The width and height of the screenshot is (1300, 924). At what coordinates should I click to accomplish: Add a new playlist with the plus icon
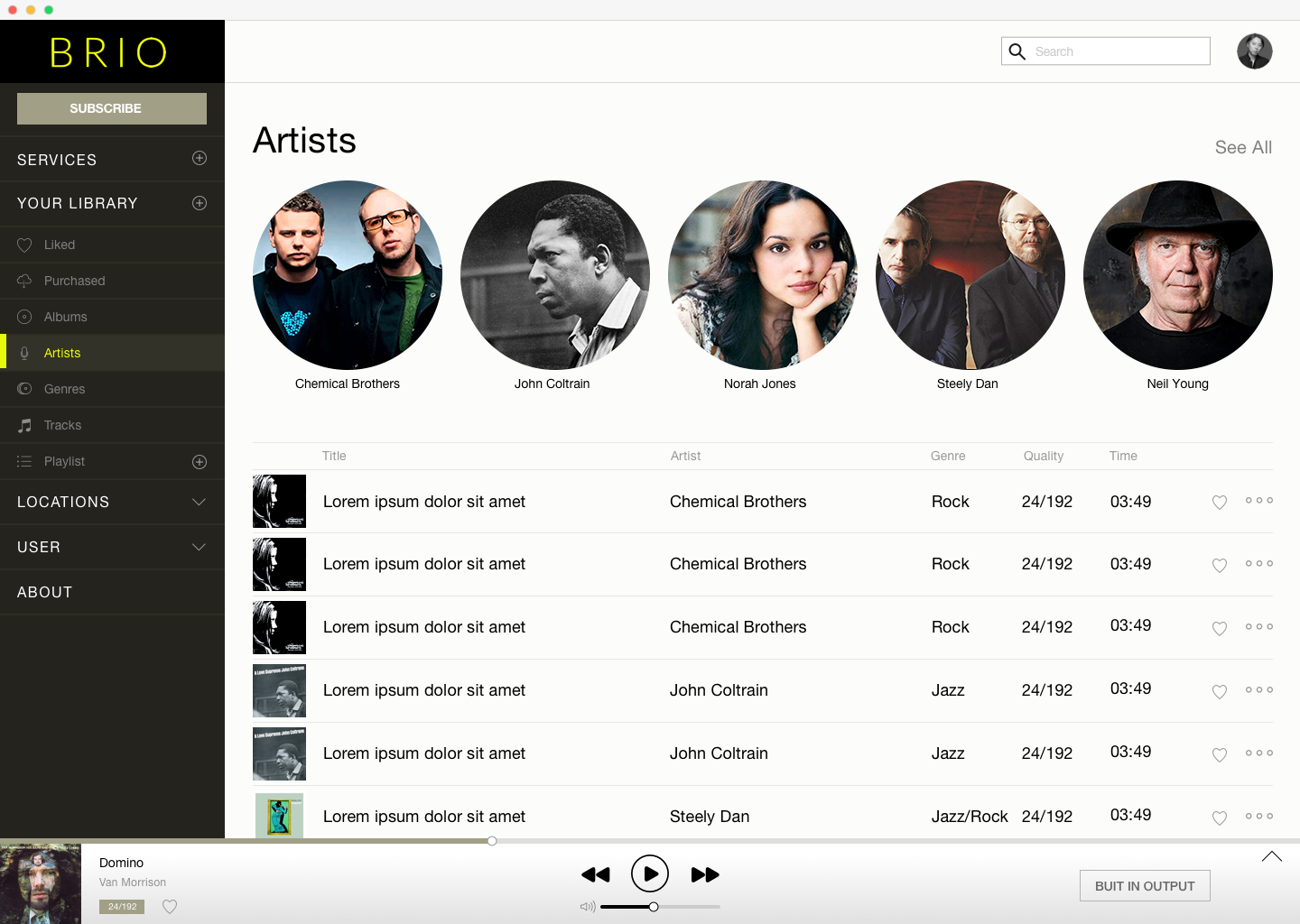click(200, 462)
